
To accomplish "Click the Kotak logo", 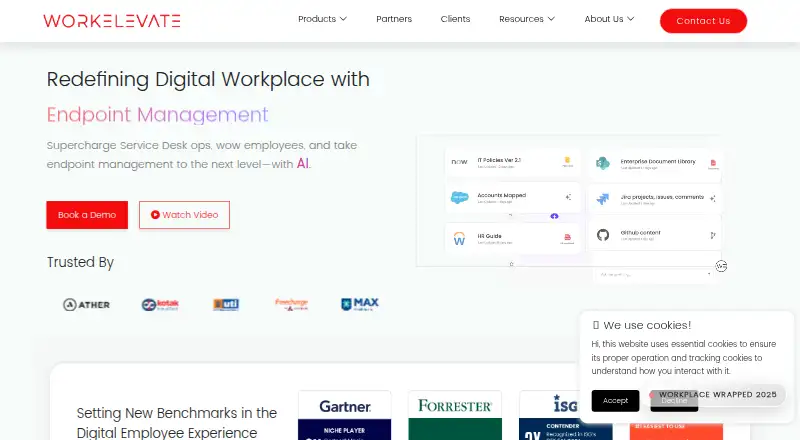I will [x=160, y=305].
